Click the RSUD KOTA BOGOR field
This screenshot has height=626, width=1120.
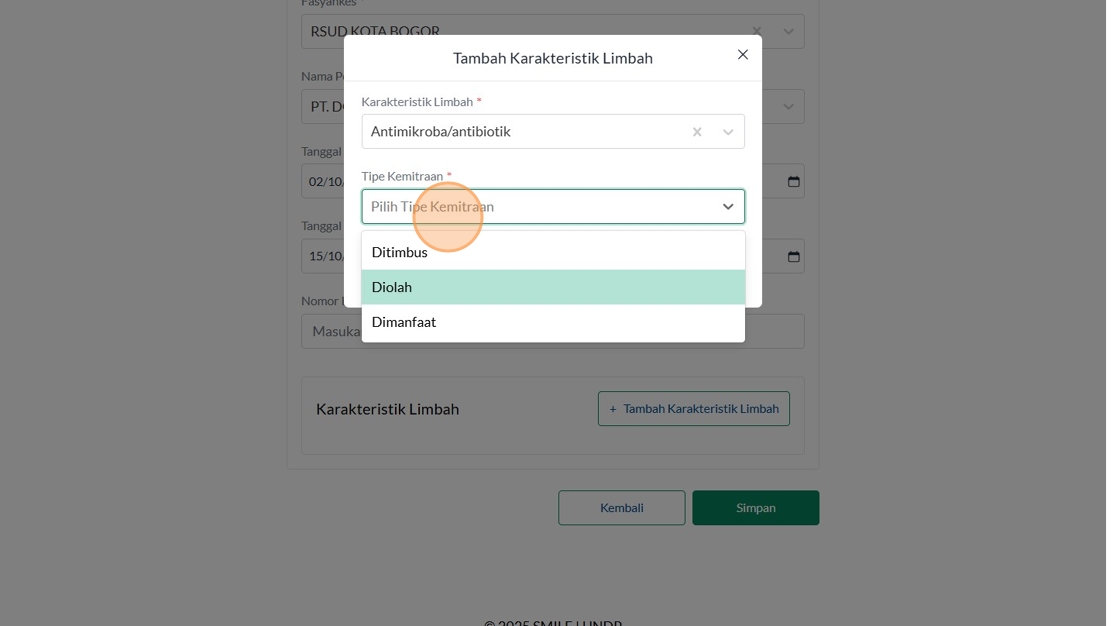click(322, 29)
